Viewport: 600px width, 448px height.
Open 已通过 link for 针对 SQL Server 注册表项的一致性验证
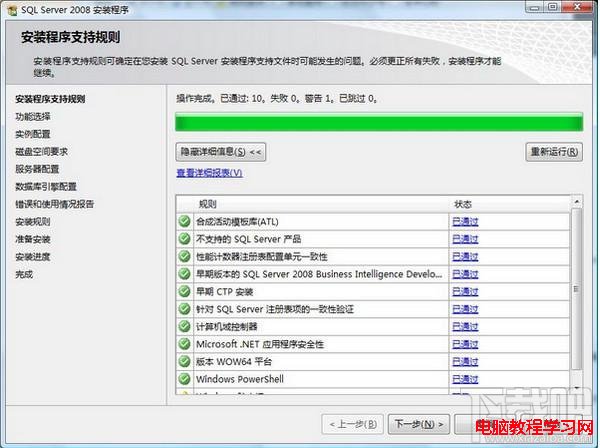pos(465,309)
